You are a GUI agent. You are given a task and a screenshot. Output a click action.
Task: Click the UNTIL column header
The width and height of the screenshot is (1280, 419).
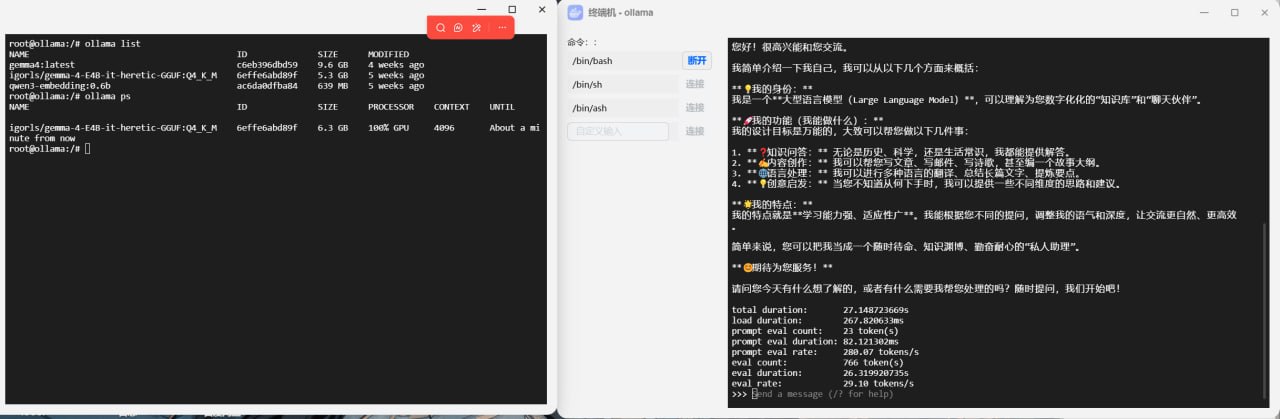[x=502, y=106]
